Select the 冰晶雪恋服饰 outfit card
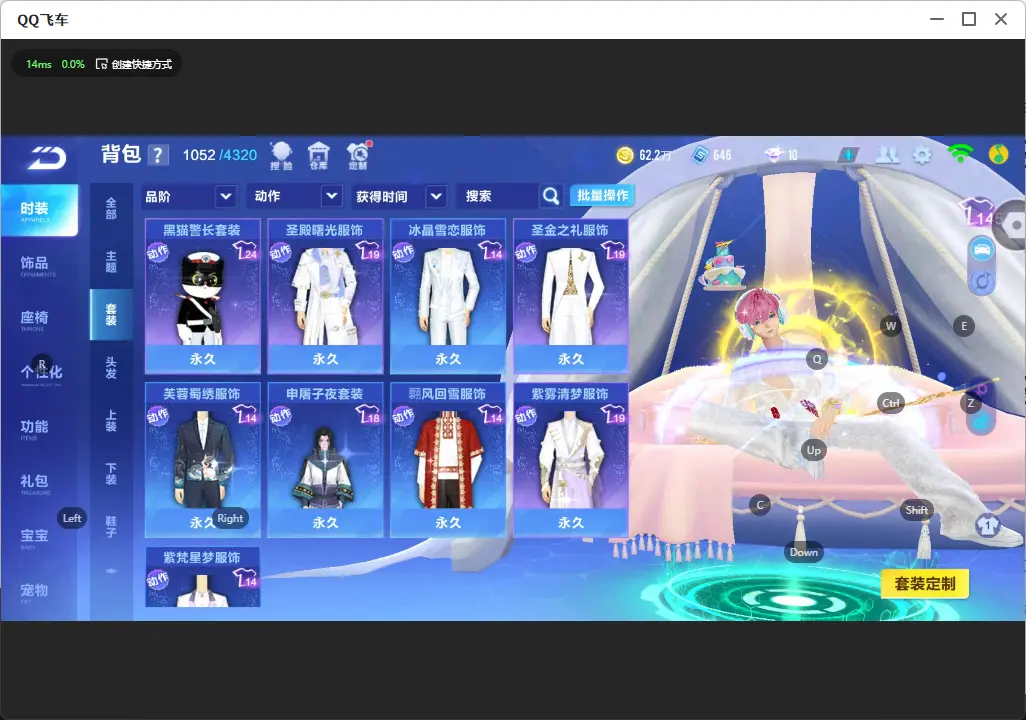 click(x=448, y=297)
